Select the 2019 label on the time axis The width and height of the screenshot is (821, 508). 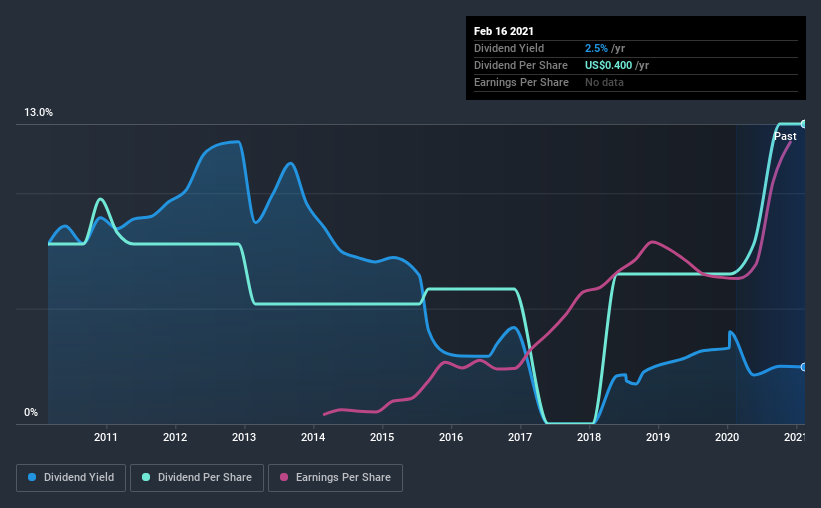pyautogui.click(x=658, y=437)
